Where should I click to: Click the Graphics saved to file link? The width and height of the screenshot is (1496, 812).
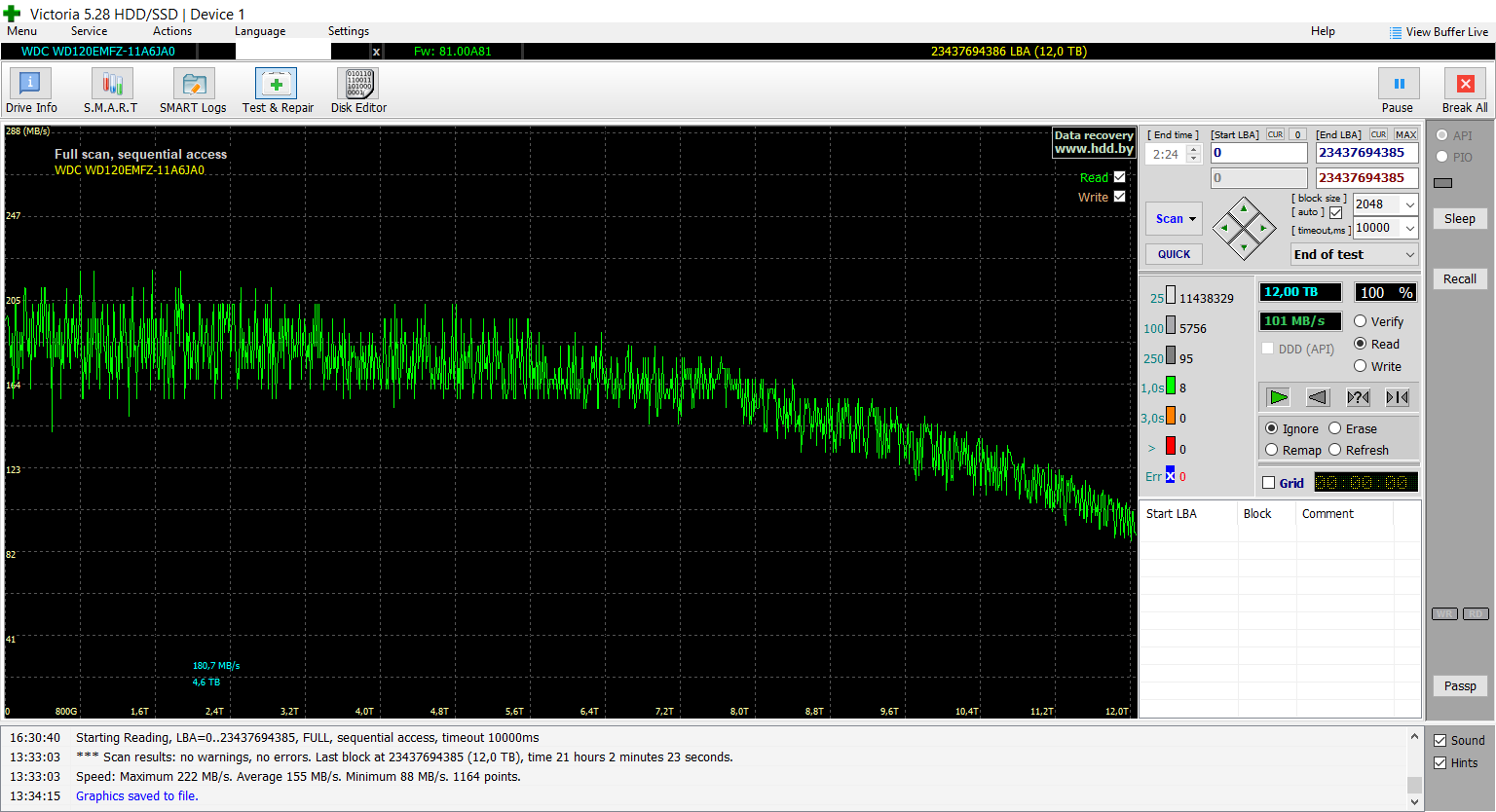pos(137,796)
